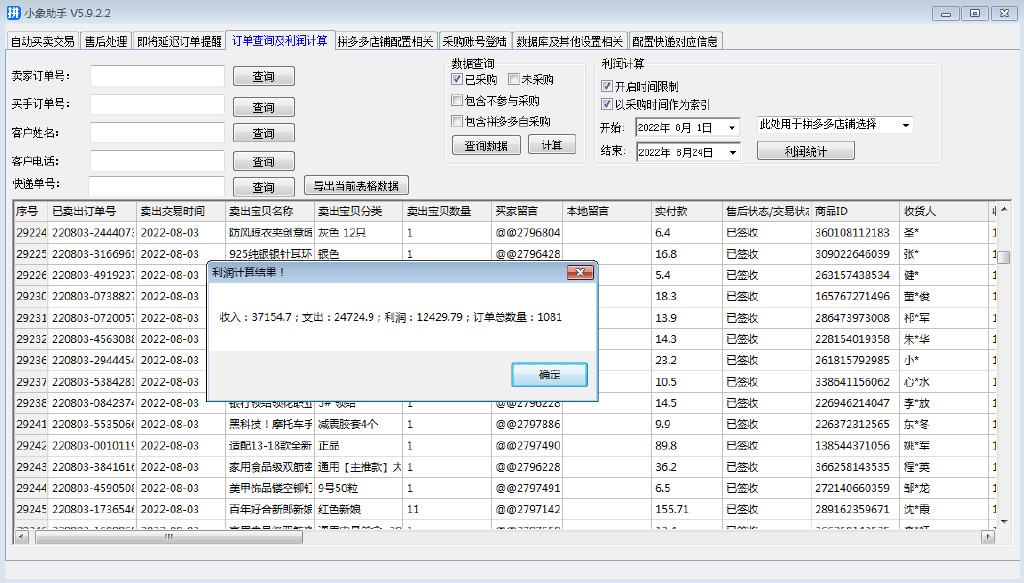Switch to the 自动买卖交易 tab
This screenshot has width=1024, height=583.
coord(42,41)
